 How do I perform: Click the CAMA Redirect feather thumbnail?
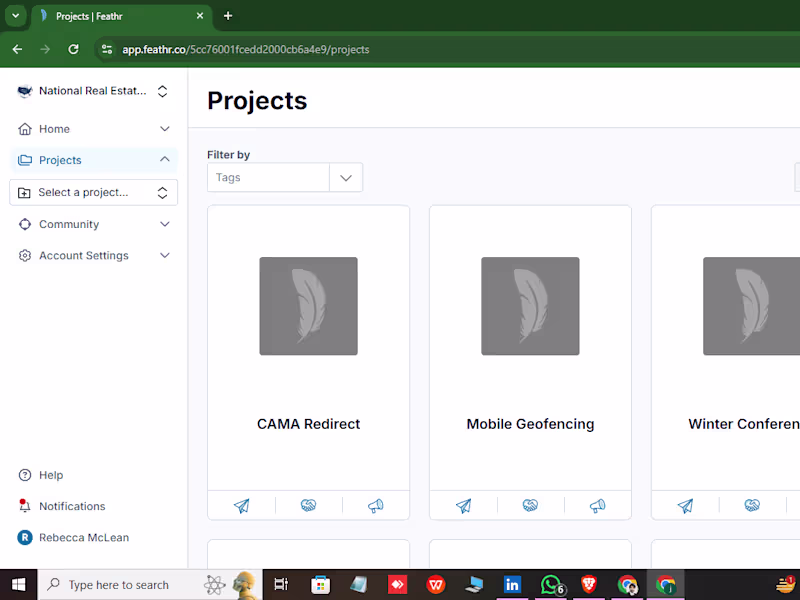coord(308,306)
